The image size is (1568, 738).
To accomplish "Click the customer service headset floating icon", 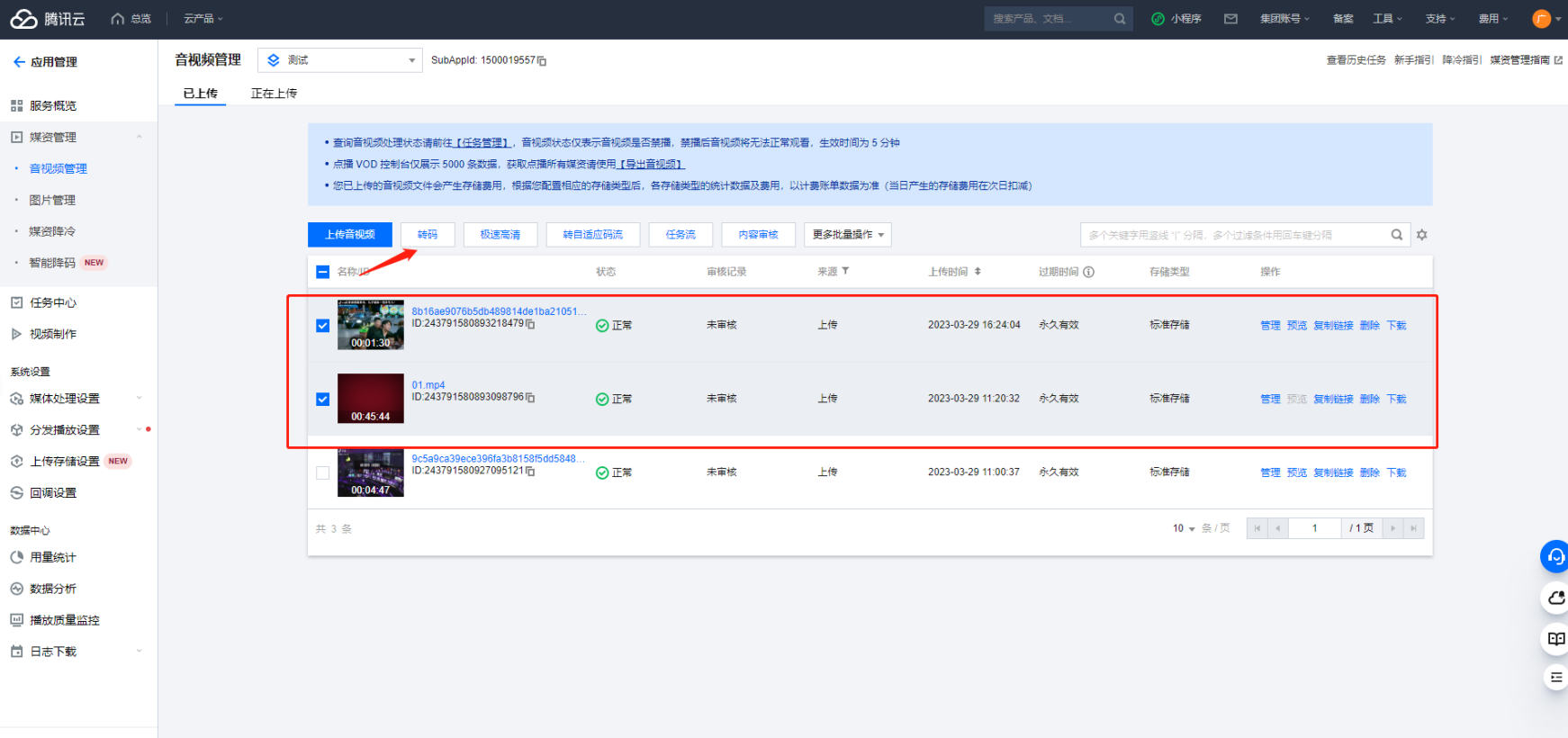I will tap(1555, 557).
